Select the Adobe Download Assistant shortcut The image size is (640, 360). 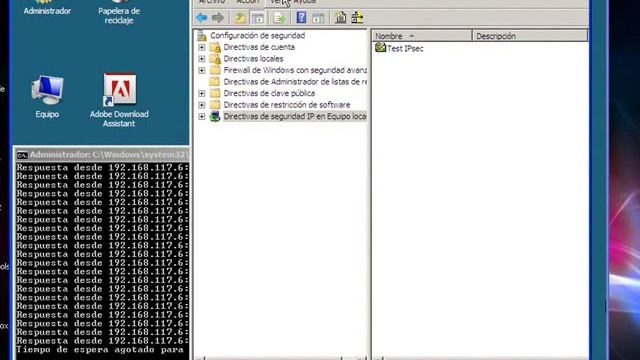(x=119, y=100)
